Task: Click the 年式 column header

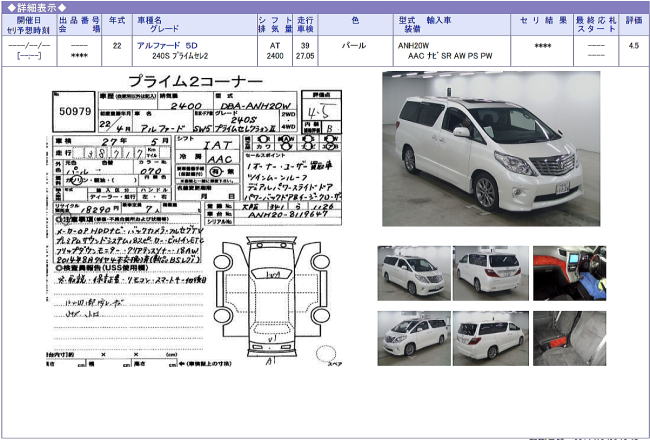Action: click(x=117, y=20)
